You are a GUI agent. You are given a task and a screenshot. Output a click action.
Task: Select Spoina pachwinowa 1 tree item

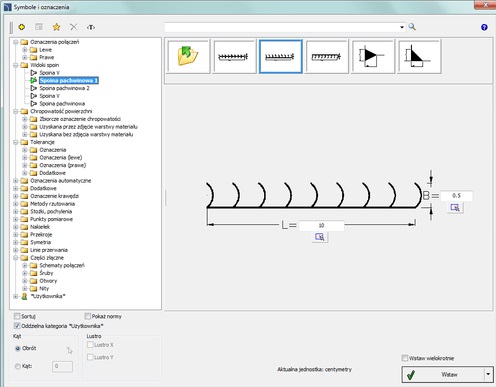[x=68, y=80]
